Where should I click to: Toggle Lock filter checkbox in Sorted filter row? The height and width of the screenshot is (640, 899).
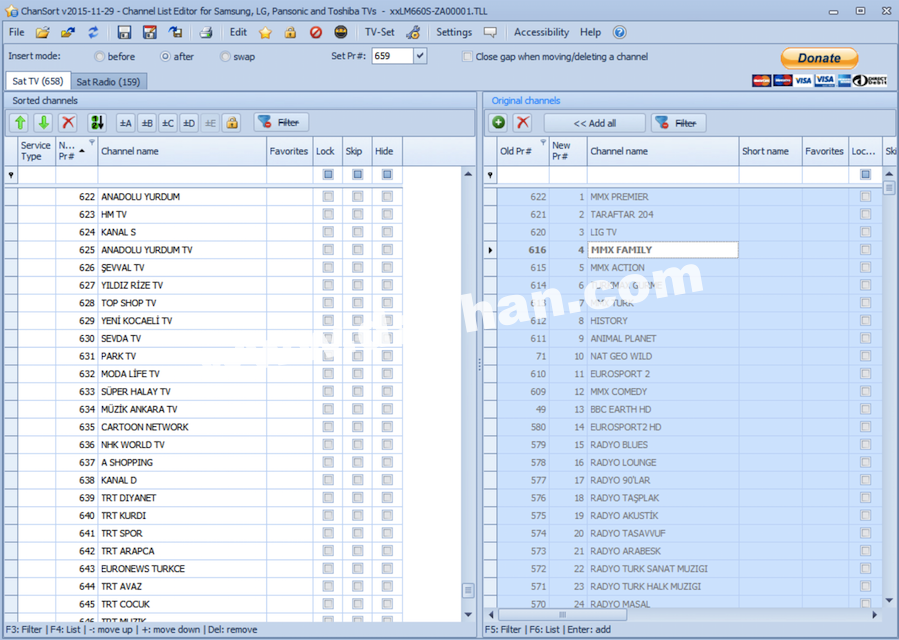pyautogui.click(x=328, y=174)
